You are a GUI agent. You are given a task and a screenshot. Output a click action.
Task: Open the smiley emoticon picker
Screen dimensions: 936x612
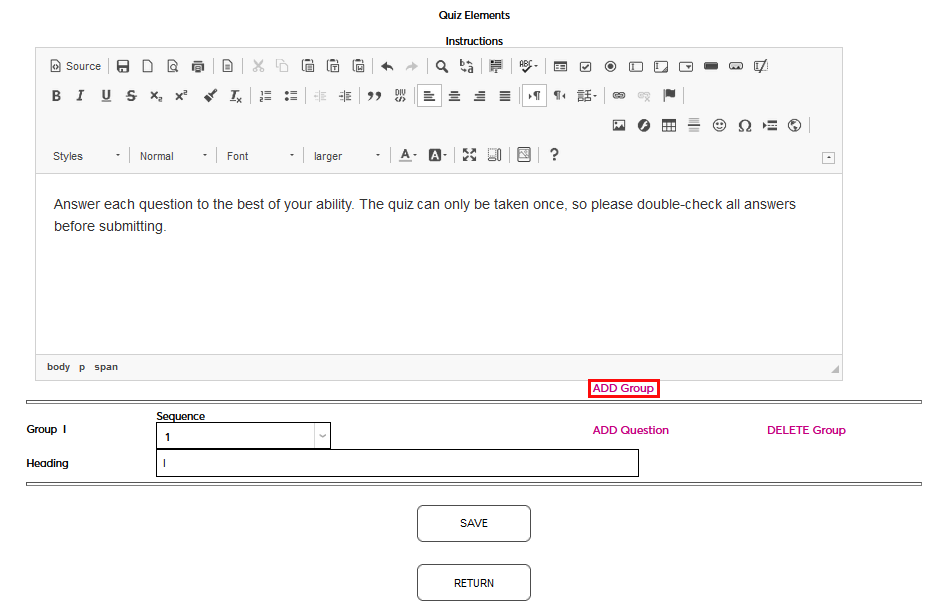tap(719, 126)
